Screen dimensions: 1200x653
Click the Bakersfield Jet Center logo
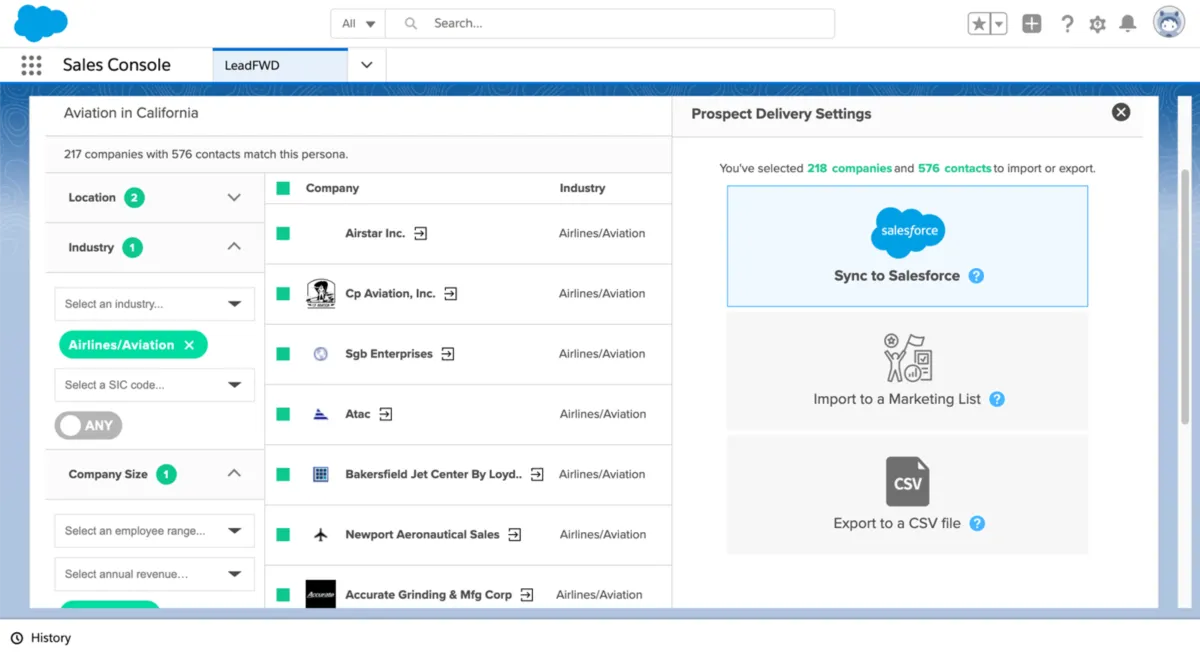click(321, 474)
